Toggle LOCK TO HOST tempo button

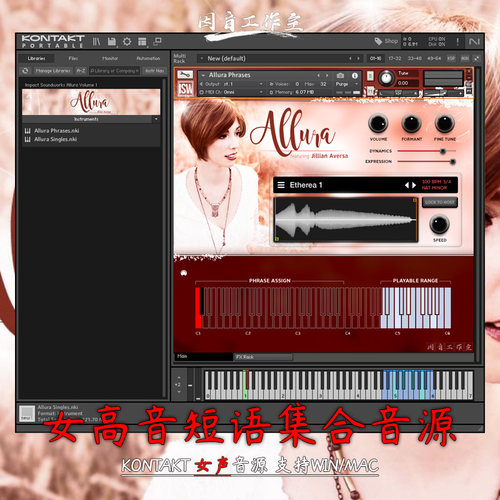[440, 202]
